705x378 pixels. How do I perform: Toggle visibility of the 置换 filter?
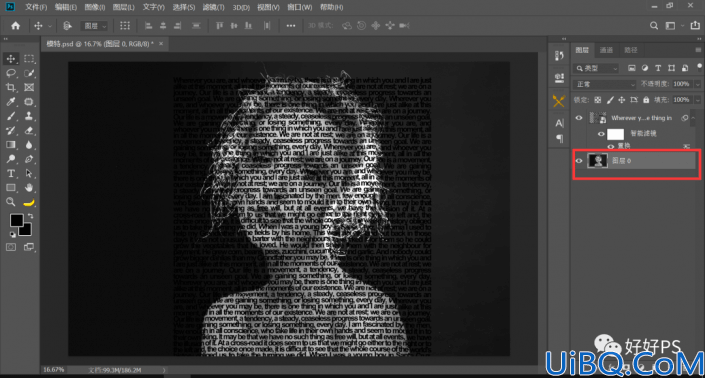pos(611,146)
